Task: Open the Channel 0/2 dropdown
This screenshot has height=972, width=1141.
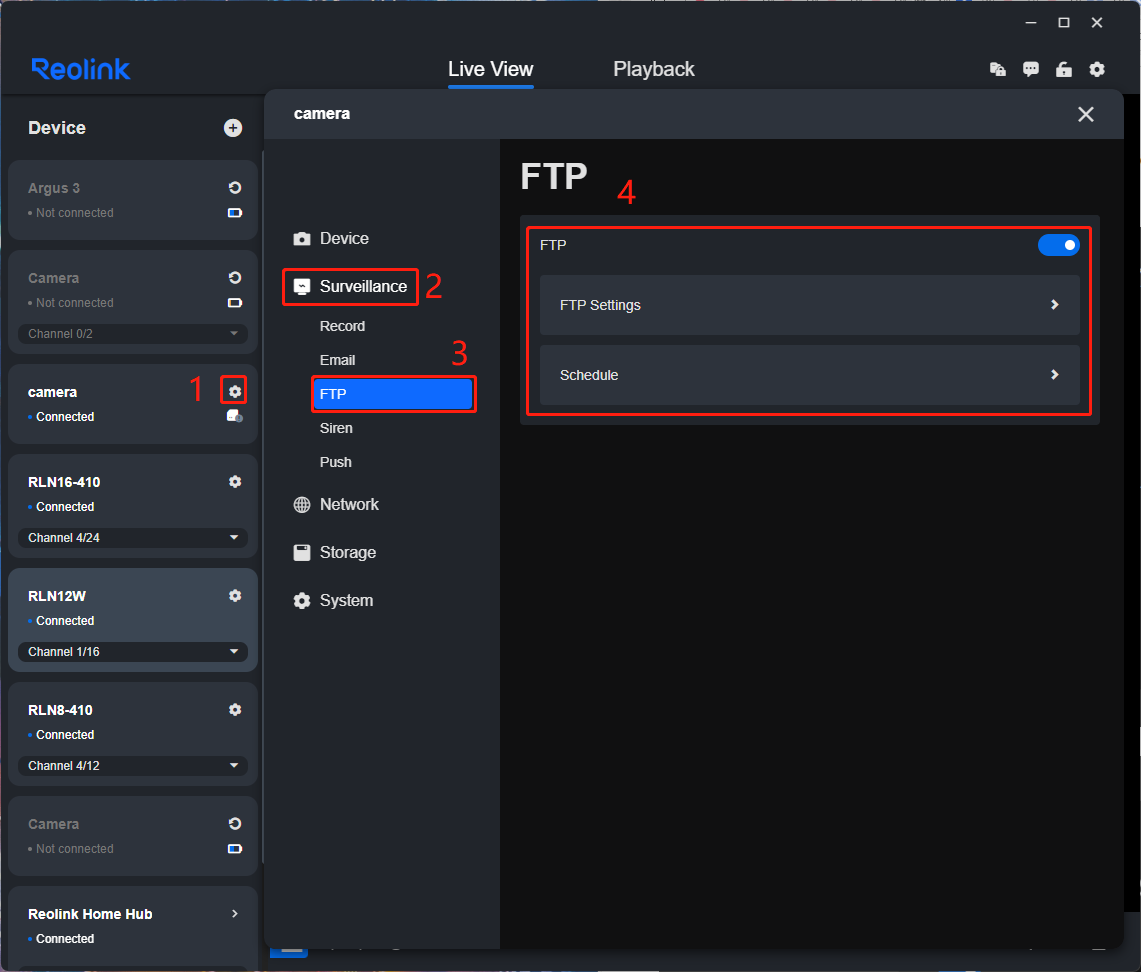Action: [132, 334]
